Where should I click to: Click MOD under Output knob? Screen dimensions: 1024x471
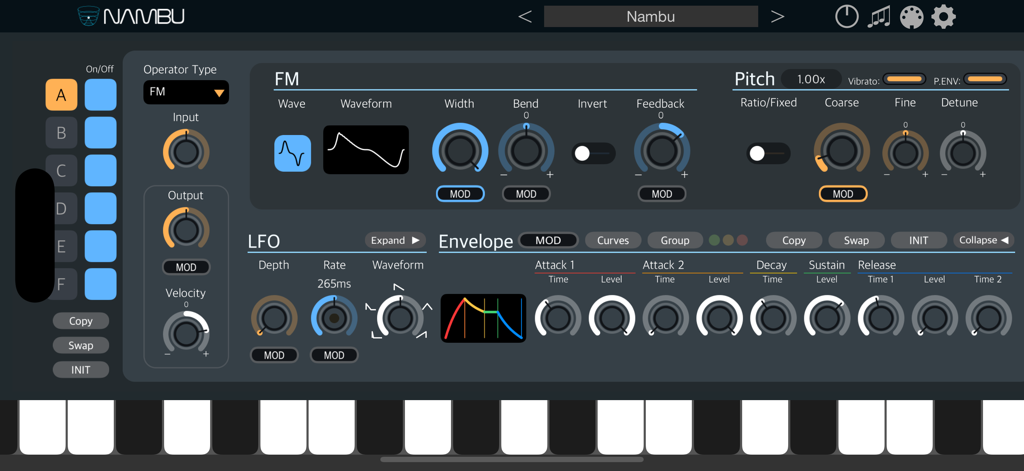pyautogui.click(x=186, y=267)
